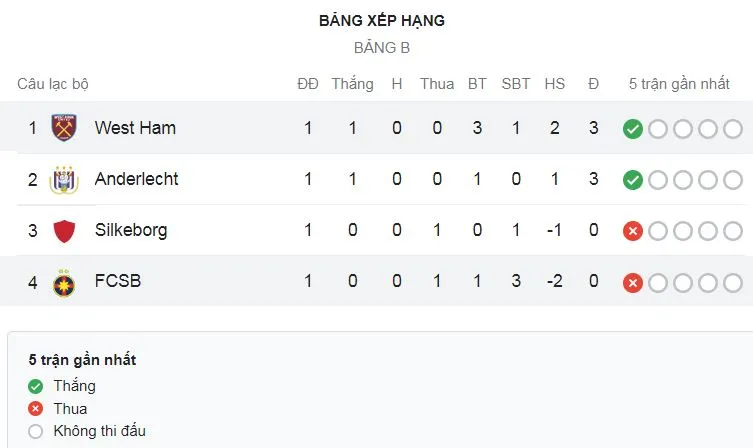This screenshot has width=753, height=448.
Task: Click the green Thắng legend icon
Action: coord(36,386)
